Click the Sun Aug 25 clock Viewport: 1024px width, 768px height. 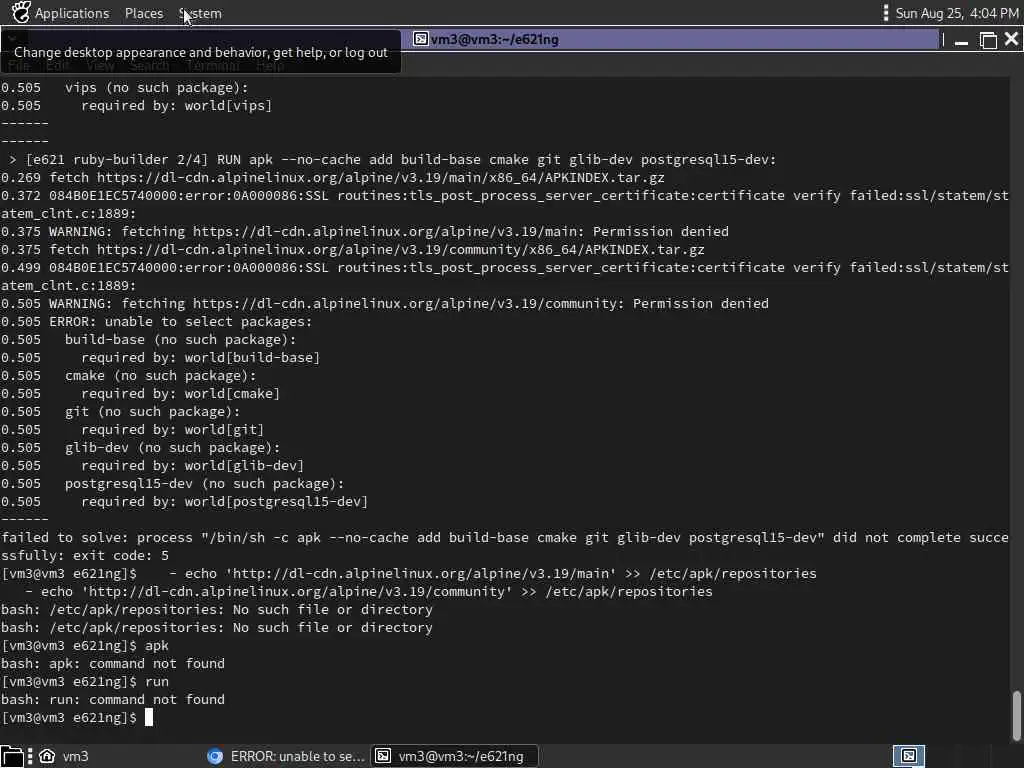[957, 13]
